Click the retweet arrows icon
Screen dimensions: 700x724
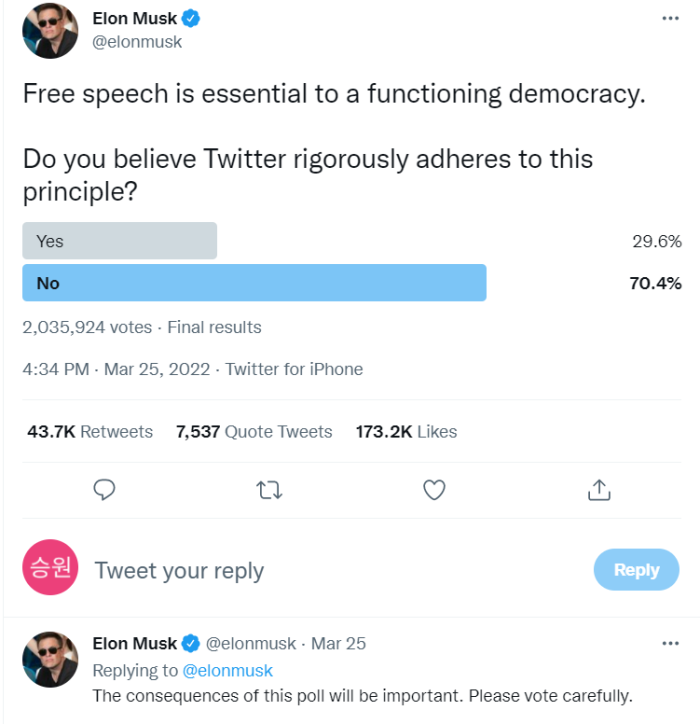coord(269,490)
